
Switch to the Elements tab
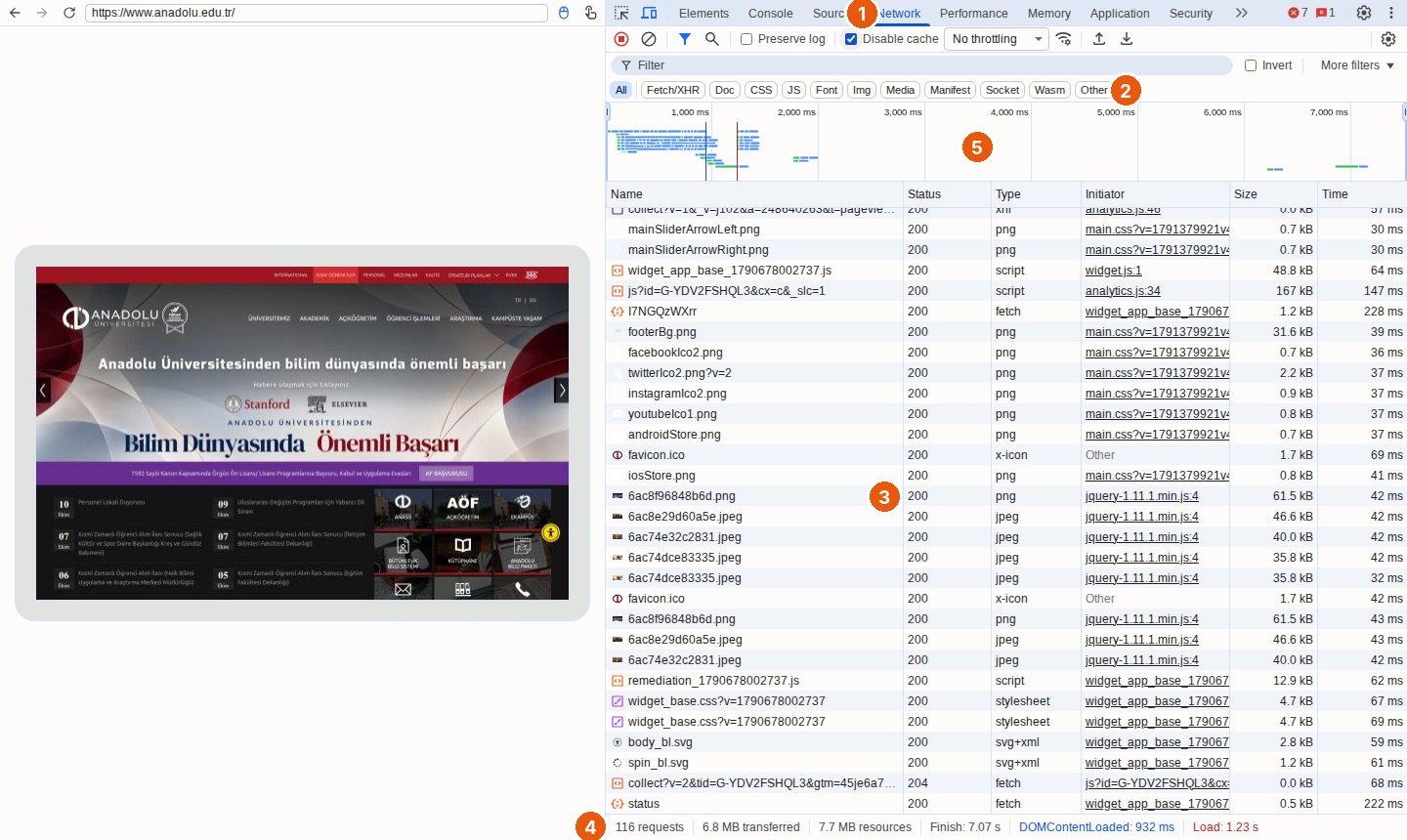[703, 14]
